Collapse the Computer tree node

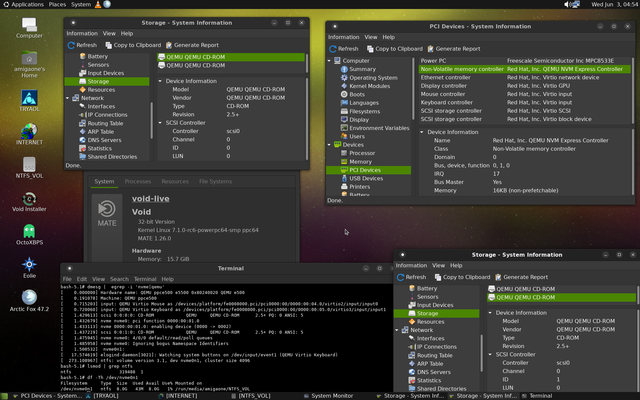coord(329,60)
